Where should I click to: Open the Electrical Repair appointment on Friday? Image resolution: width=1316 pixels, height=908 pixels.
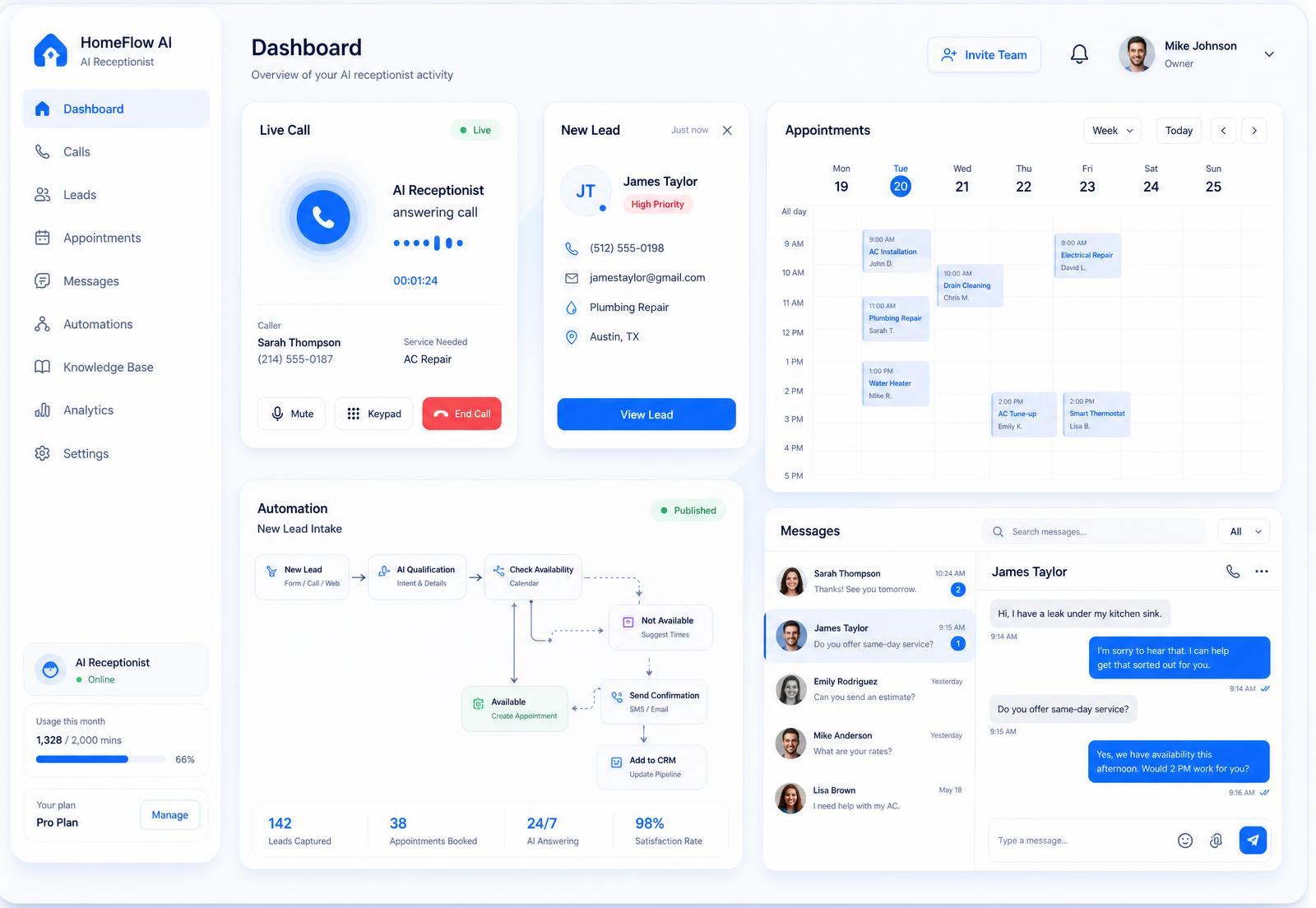coord(1087,255)
